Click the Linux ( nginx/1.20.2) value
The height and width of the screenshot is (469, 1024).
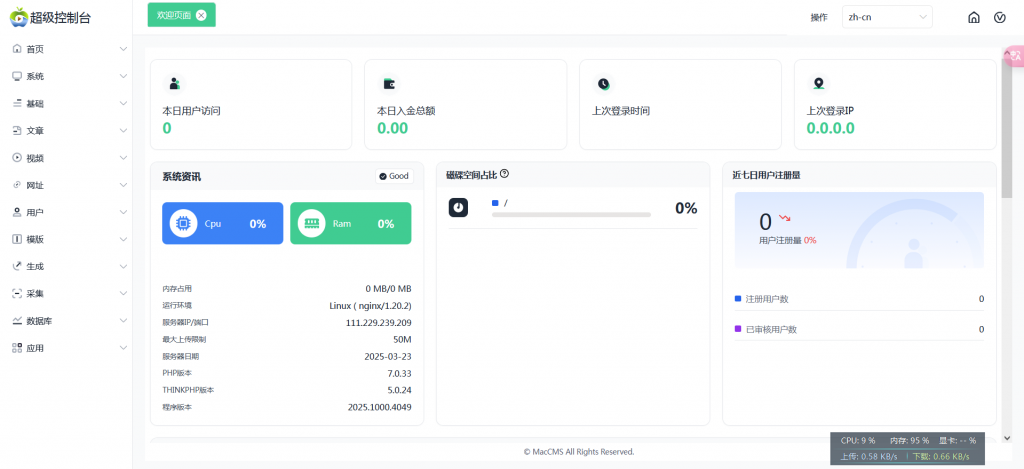(370, 306)
